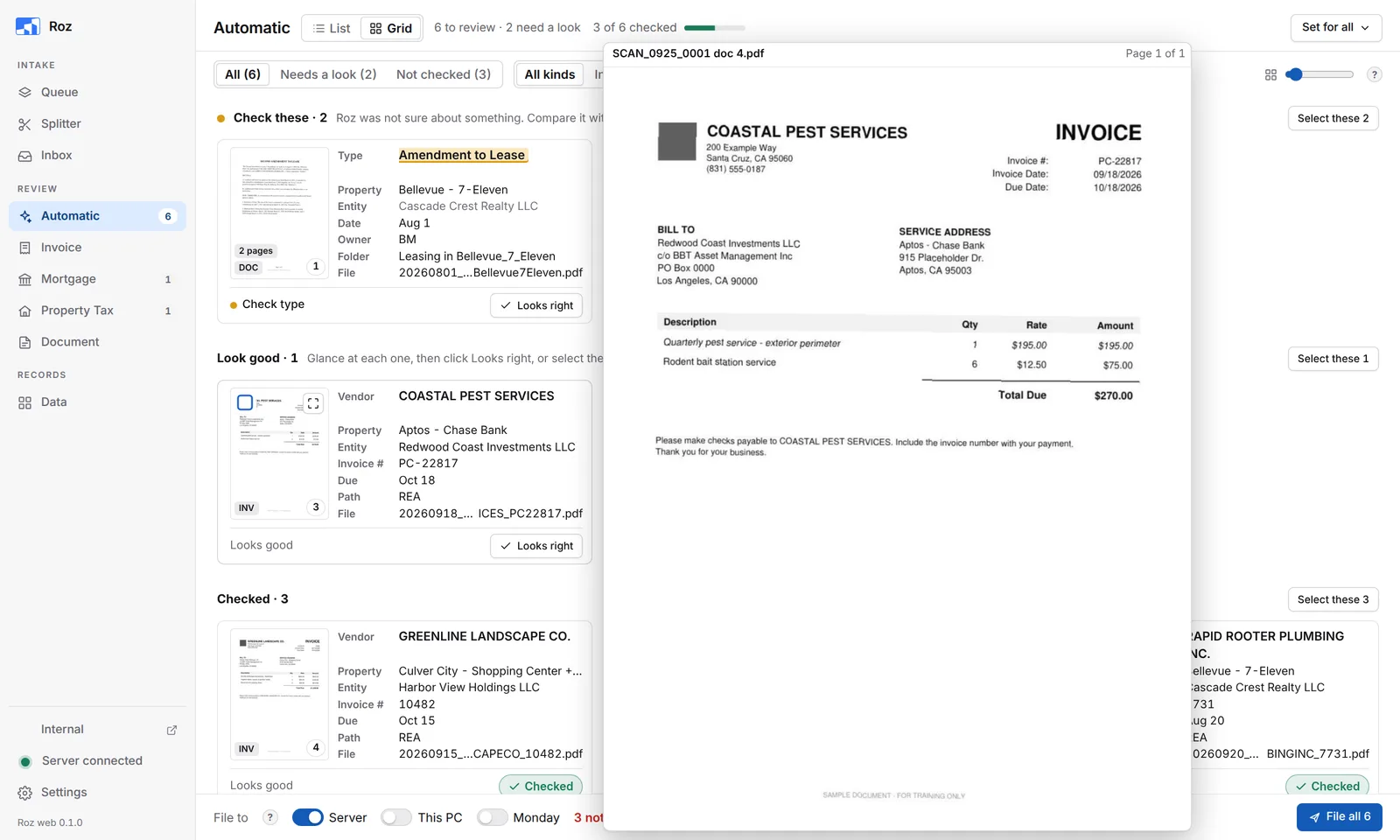Go to Invoice review section
Image resolution: width=1400 pixels, height=840 pixels.
pyautogui.click(x=97, y=248)
